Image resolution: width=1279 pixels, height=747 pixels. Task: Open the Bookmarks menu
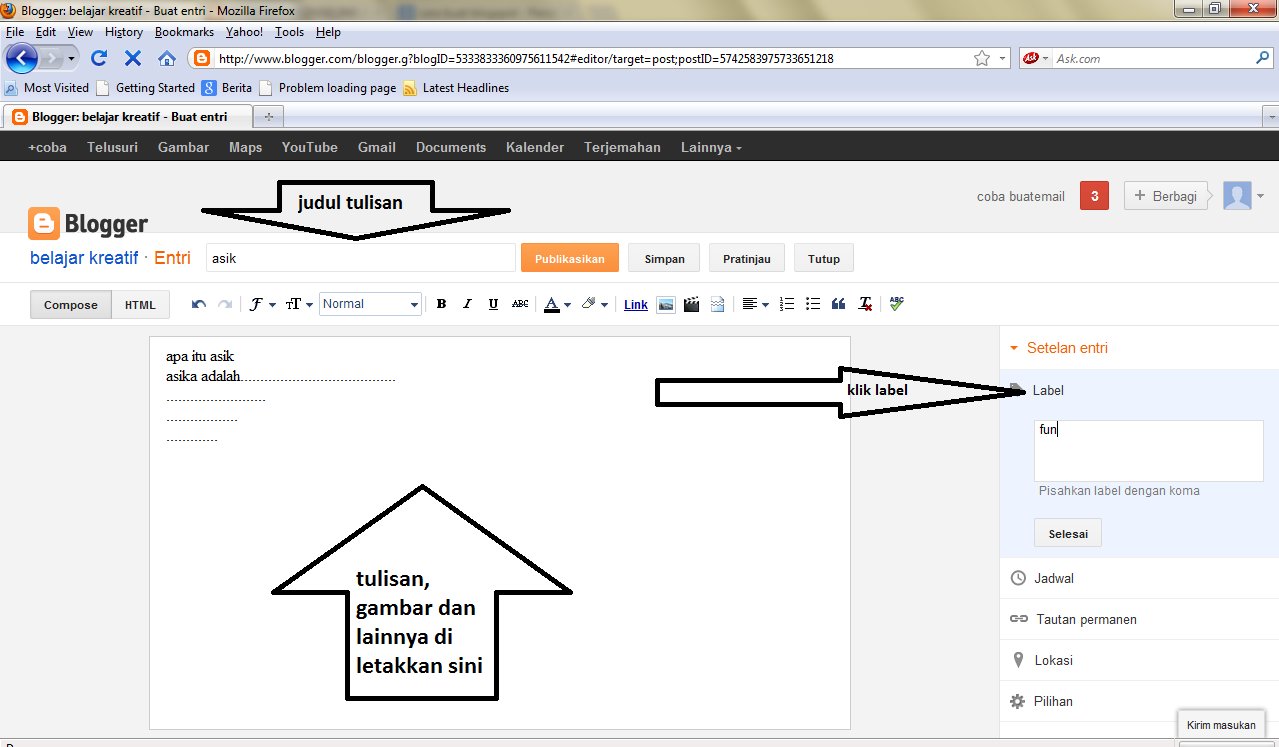184,32
